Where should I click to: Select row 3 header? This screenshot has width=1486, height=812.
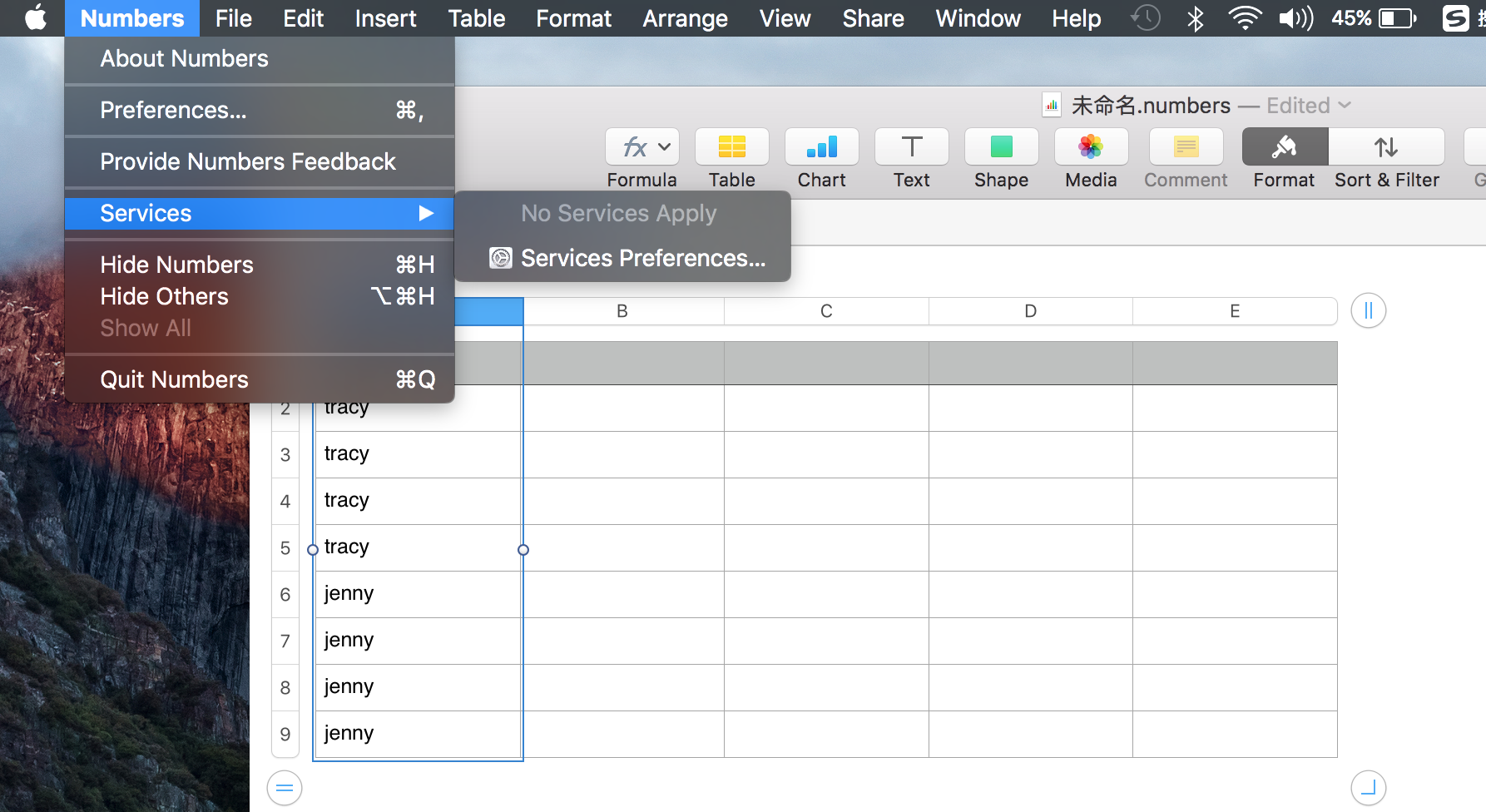285,454
